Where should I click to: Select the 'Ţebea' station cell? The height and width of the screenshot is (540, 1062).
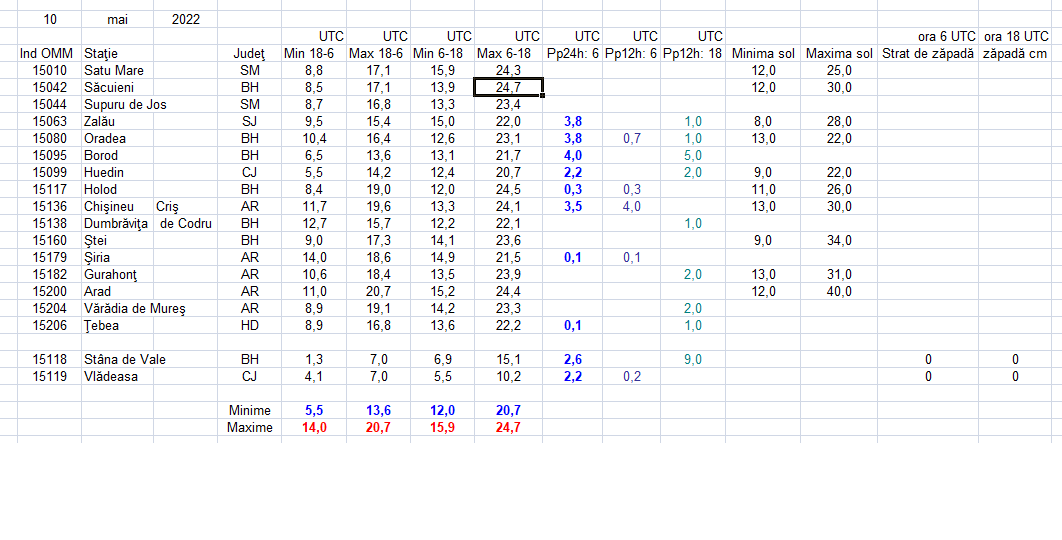(117, 326)
